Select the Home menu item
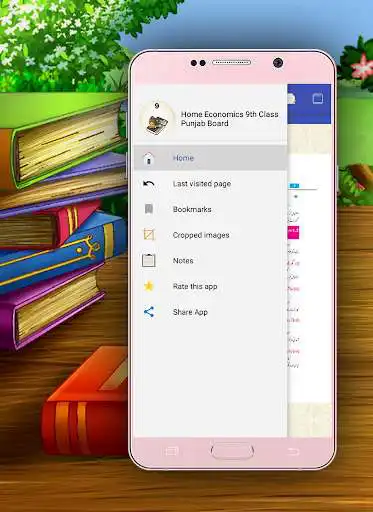The image size is (373, 512). pyautogui.click(x=211, y=158)
